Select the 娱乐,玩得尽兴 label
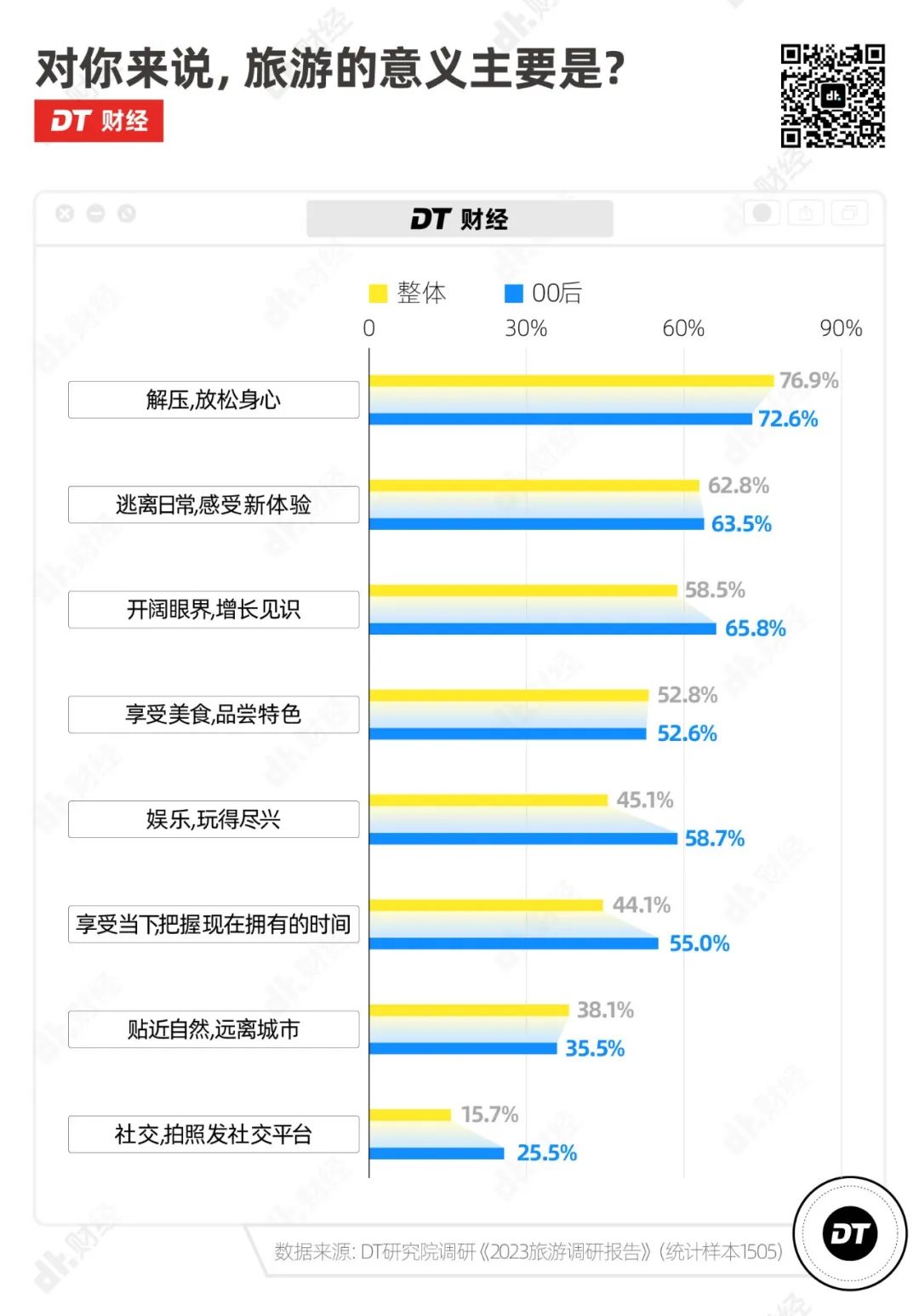The image size is (919, 1316). click(214, 819)
